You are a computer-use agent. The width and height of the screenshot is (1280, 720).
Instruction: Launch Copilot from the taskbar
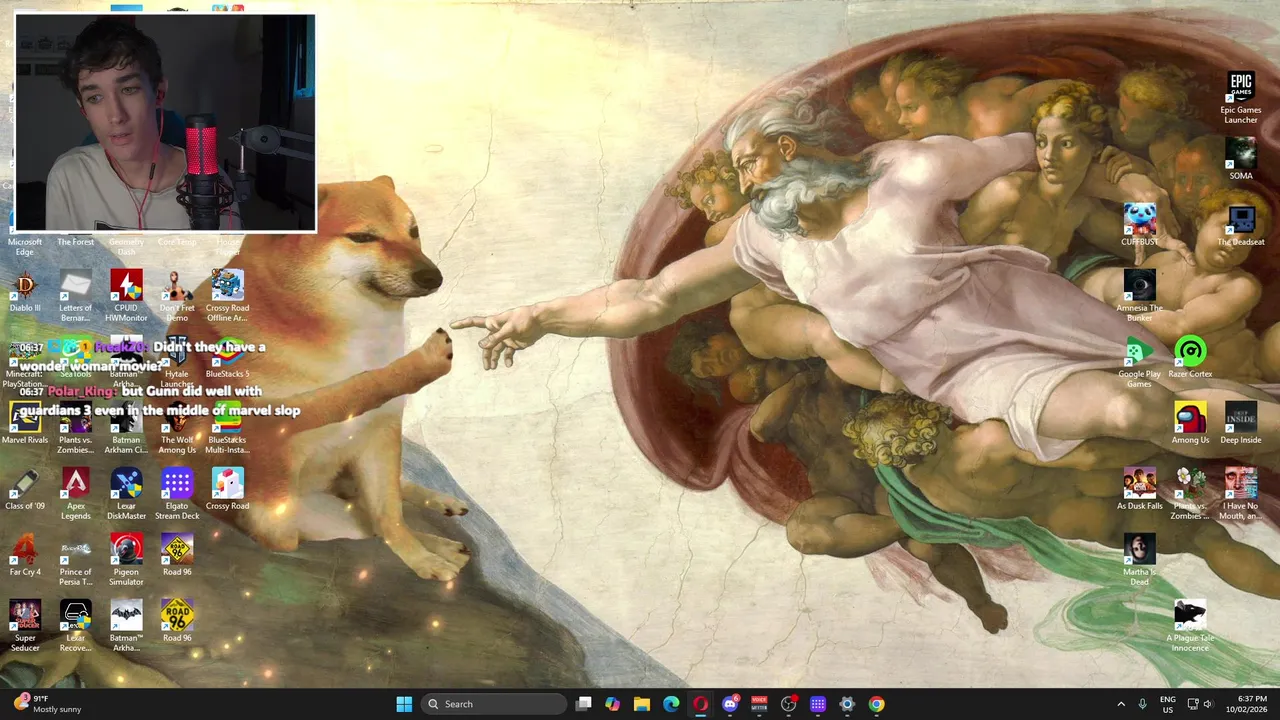pos(612,704)
